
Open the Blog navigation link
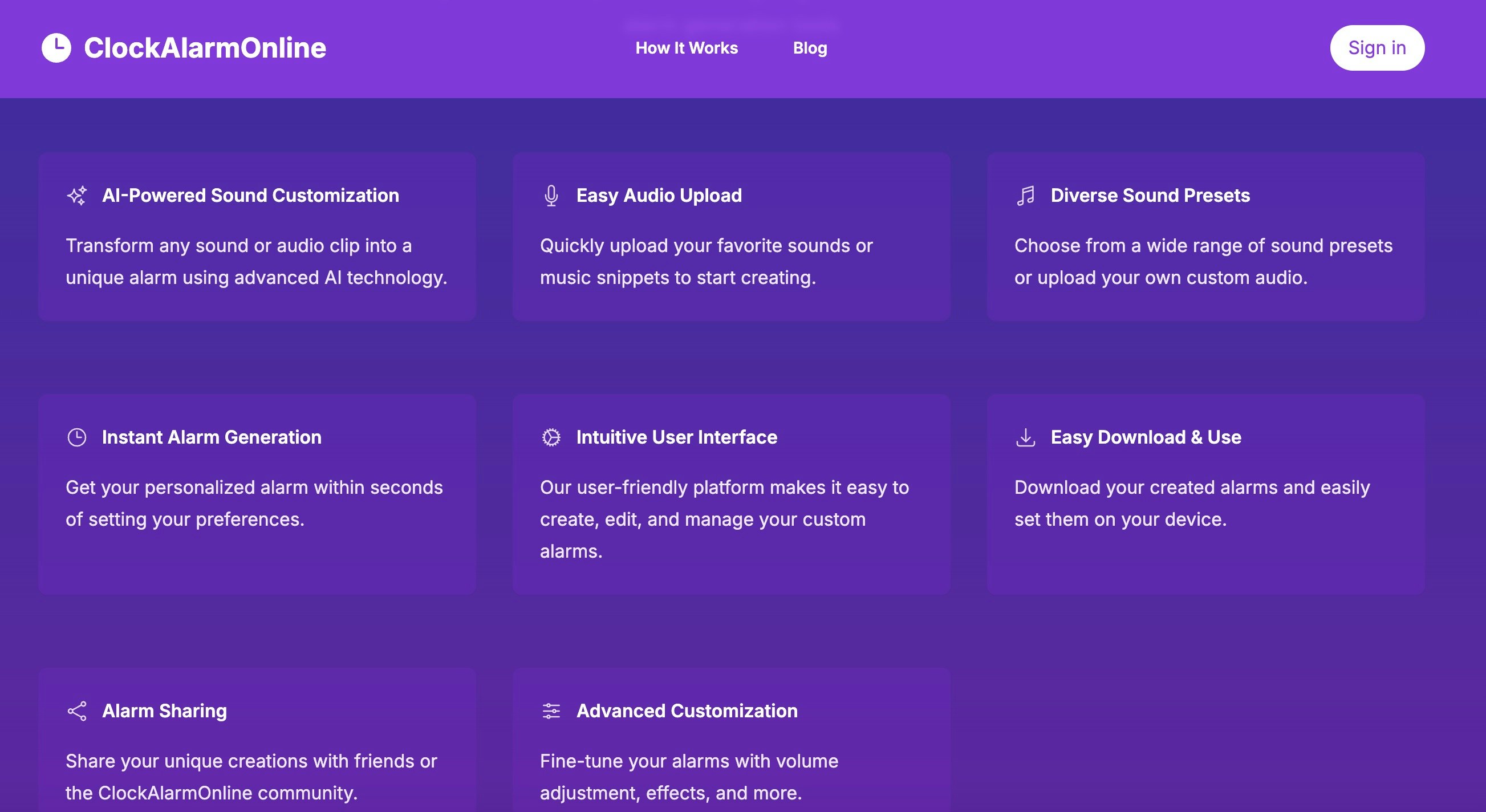point(810,48)
